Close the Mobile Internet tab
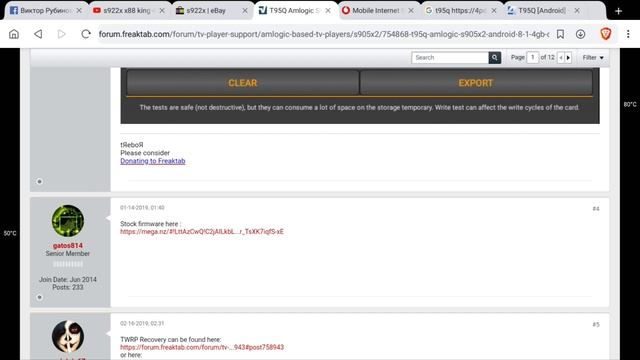 pyautogui.click(x=411, y=11)
